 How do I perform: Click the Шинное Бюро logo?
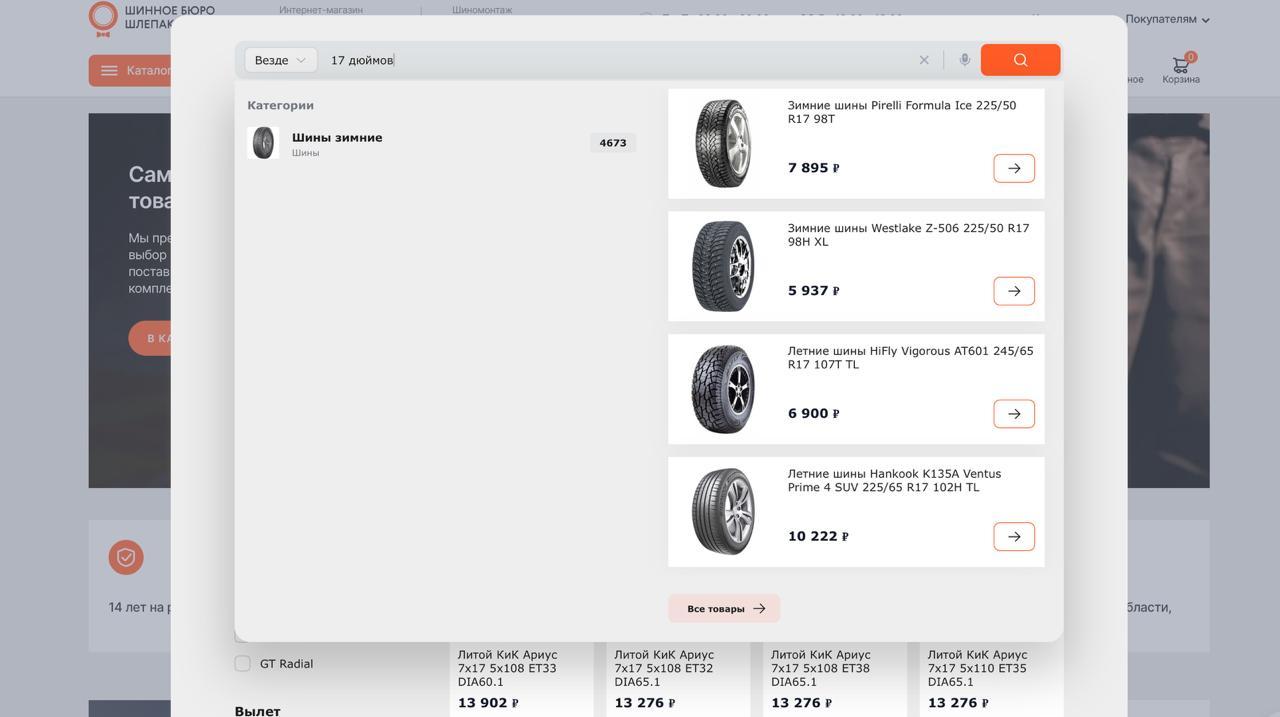point(130,18)
